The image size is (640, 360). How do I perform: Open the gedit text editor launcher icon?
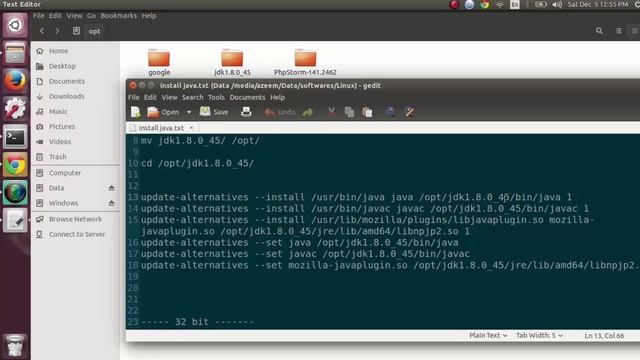[x=15, y=220]
